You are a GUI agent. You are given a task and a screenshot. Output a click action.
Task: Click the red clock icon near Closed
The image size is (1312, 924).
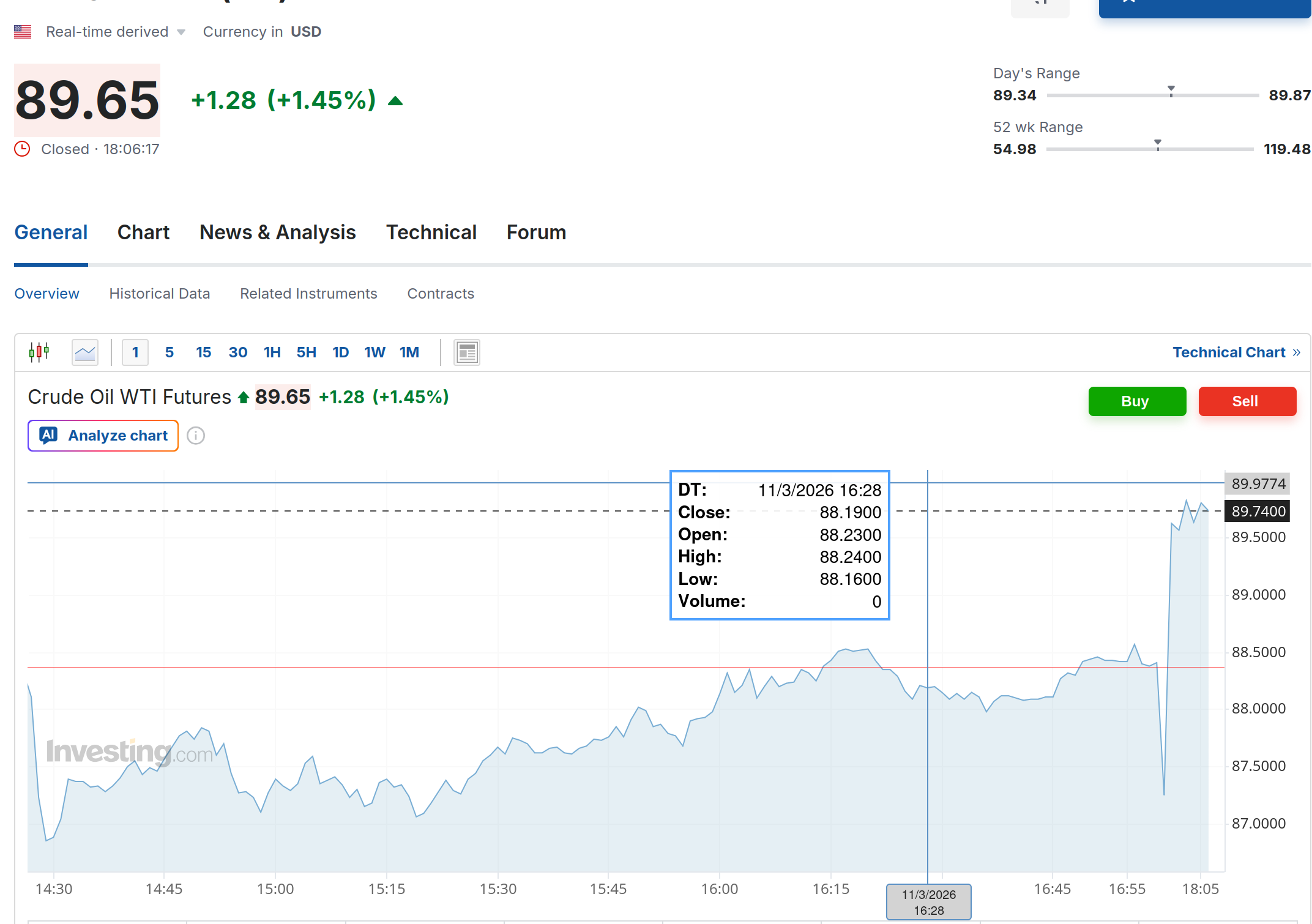click(x=22, y=149)
